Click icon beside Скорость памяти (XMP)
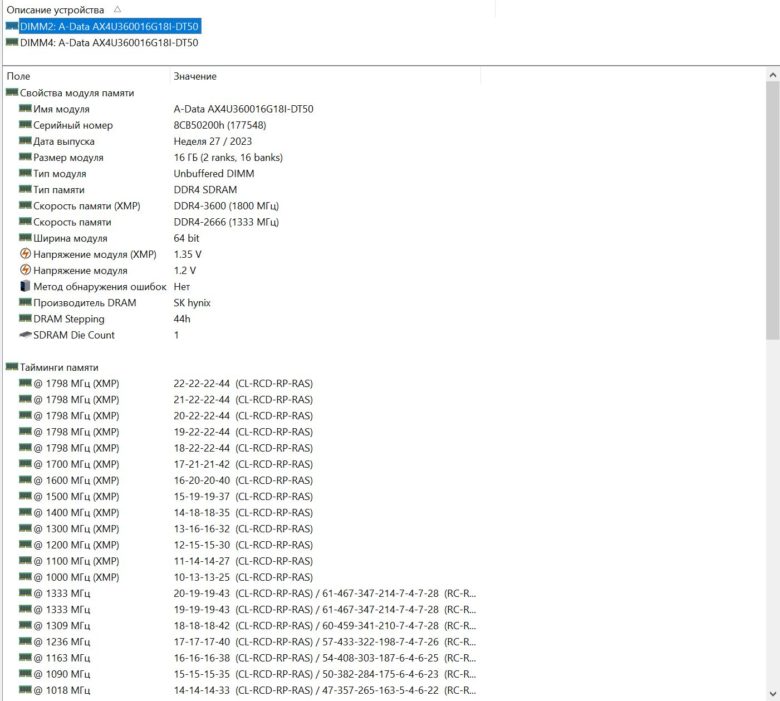 tap(25, 205)
